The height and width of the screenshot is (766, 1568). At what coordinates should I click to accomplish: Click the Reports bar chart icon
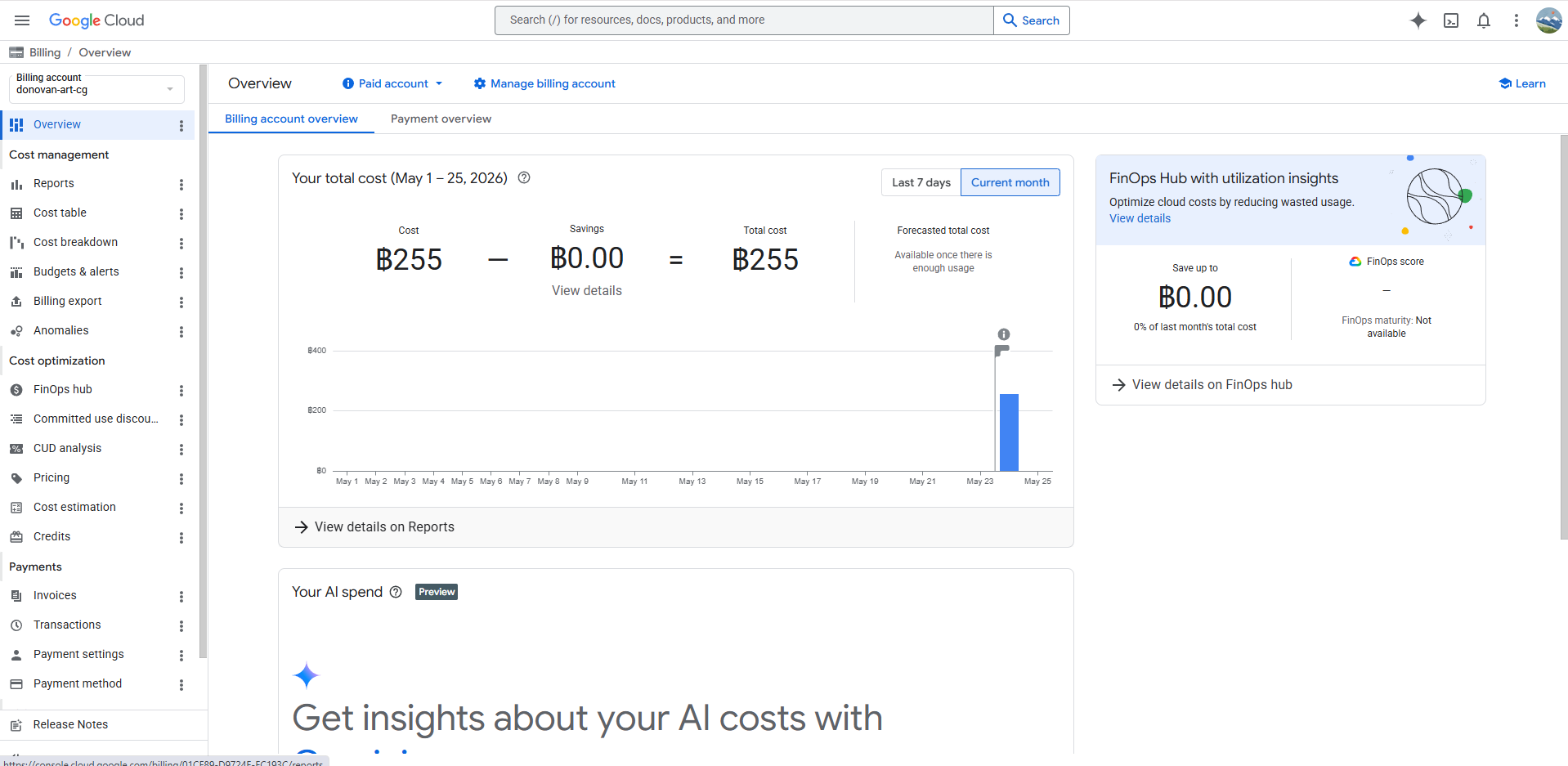16,184
